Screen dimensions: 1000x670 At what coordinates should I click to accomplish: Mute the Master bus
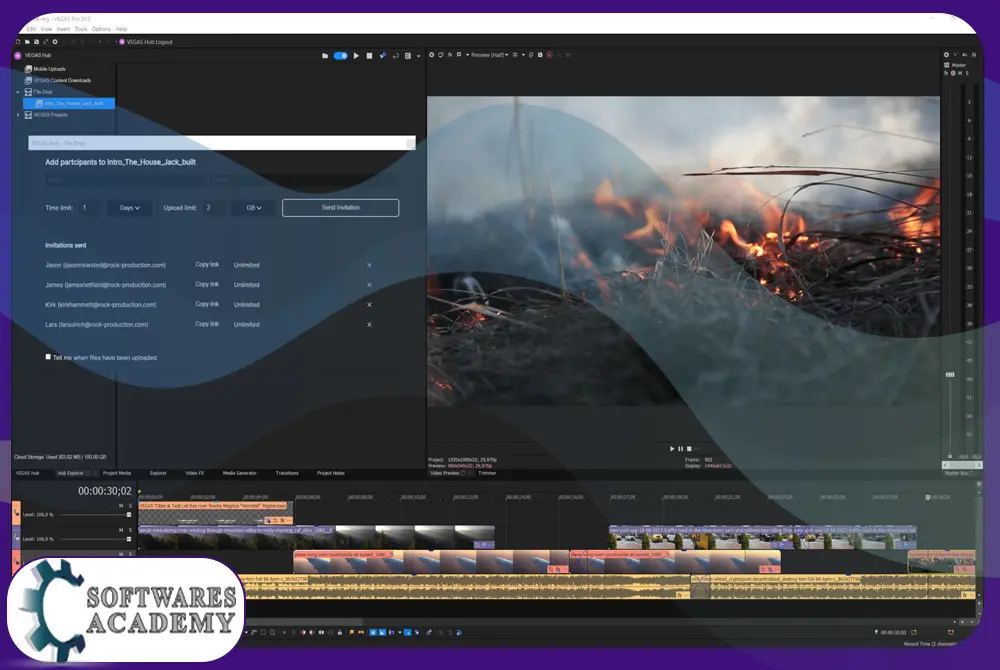point(960,73)
